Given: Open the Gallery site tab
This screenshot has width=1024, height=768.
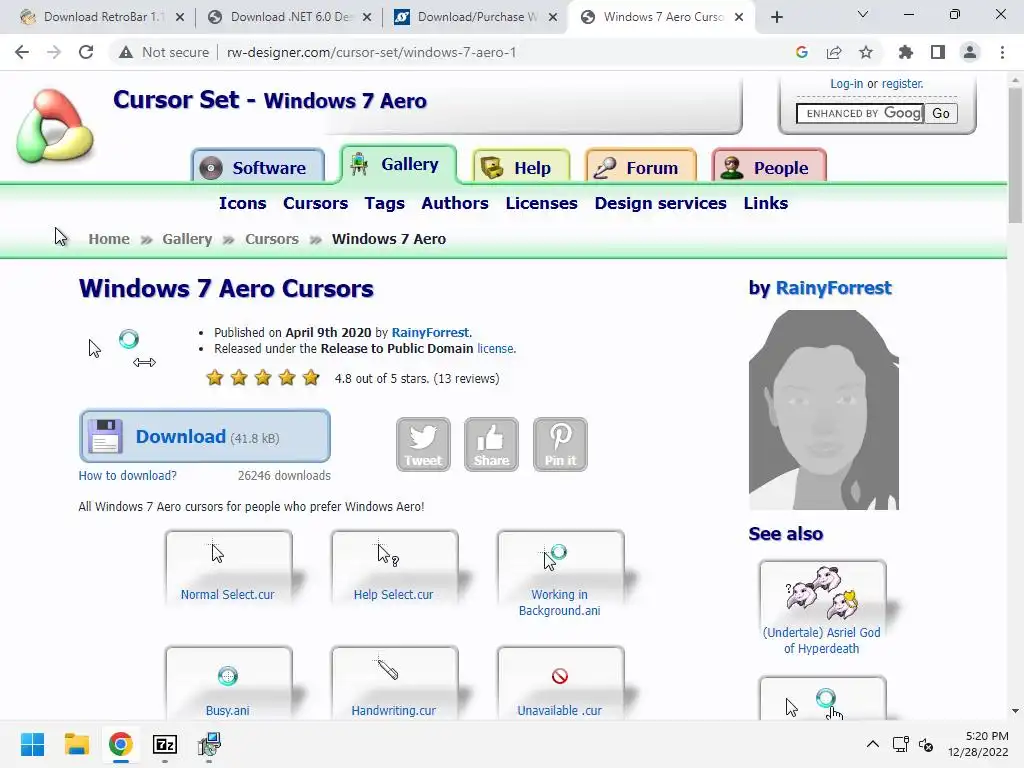Looking at the screenshot, I should click(x=398, y=165).
